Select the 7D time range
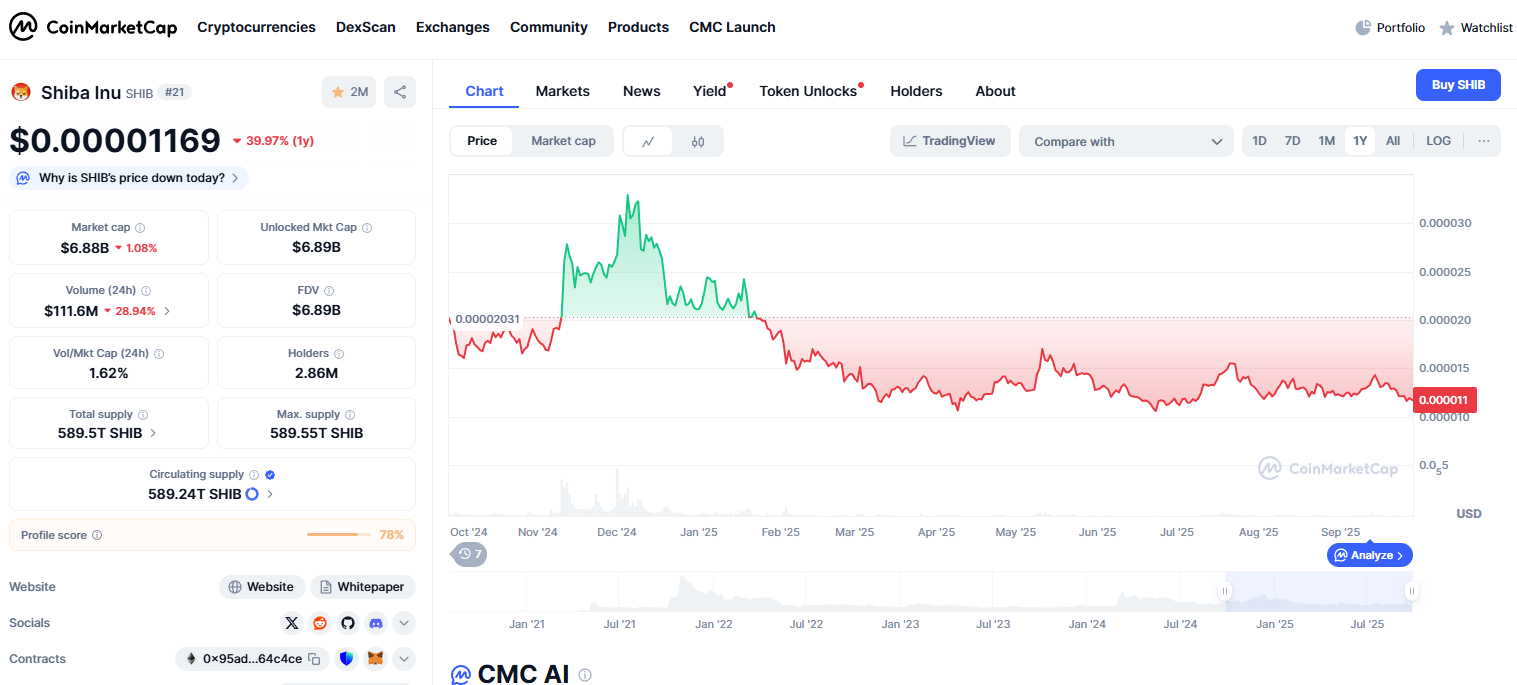 click(x=1292, y=141)
